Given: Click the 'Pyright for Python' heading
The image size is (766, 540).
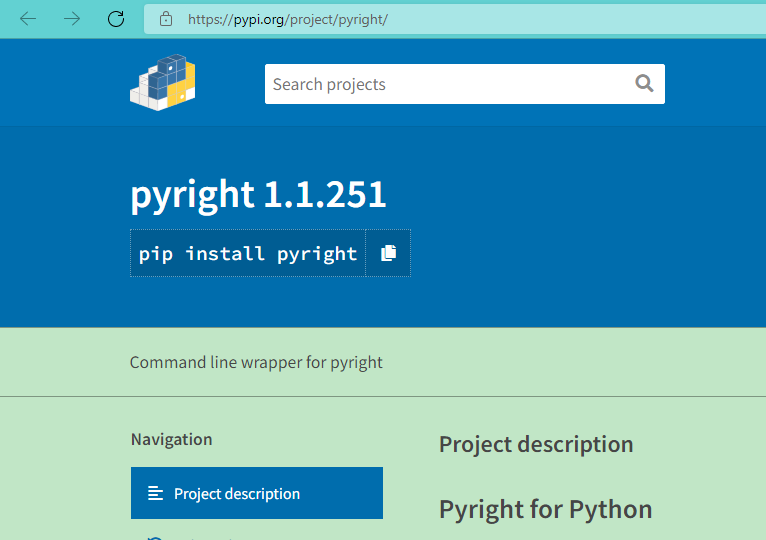Looking at the screenshot, I should 545,509.
